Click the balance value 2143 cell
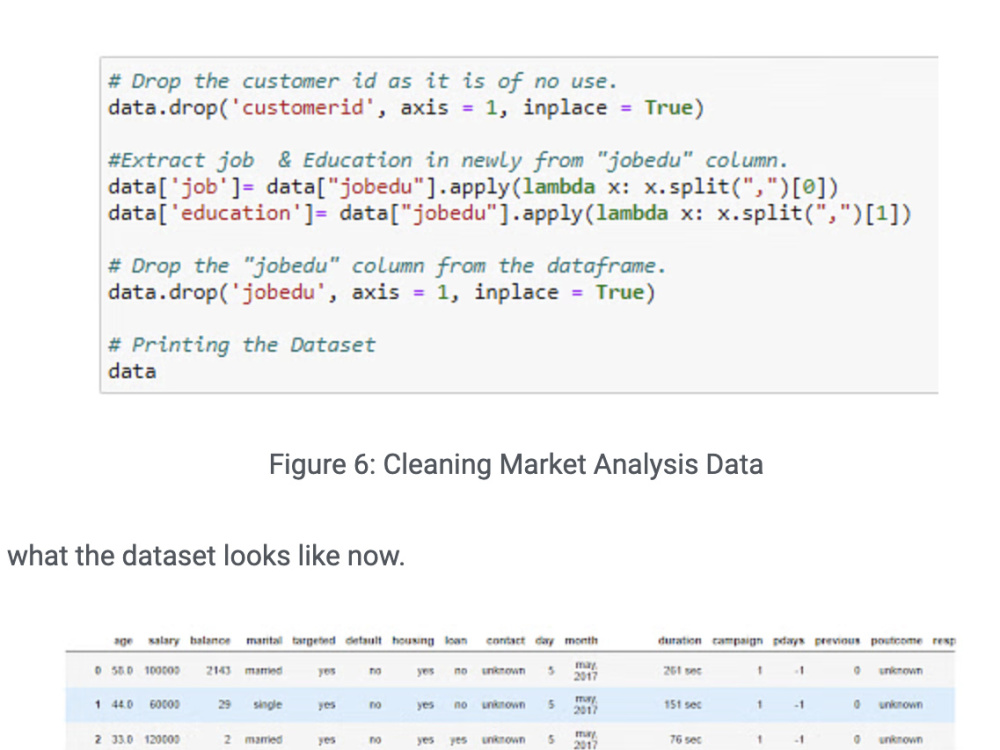1000x750 pixels. pyautogui.click(x=218, y=671)
